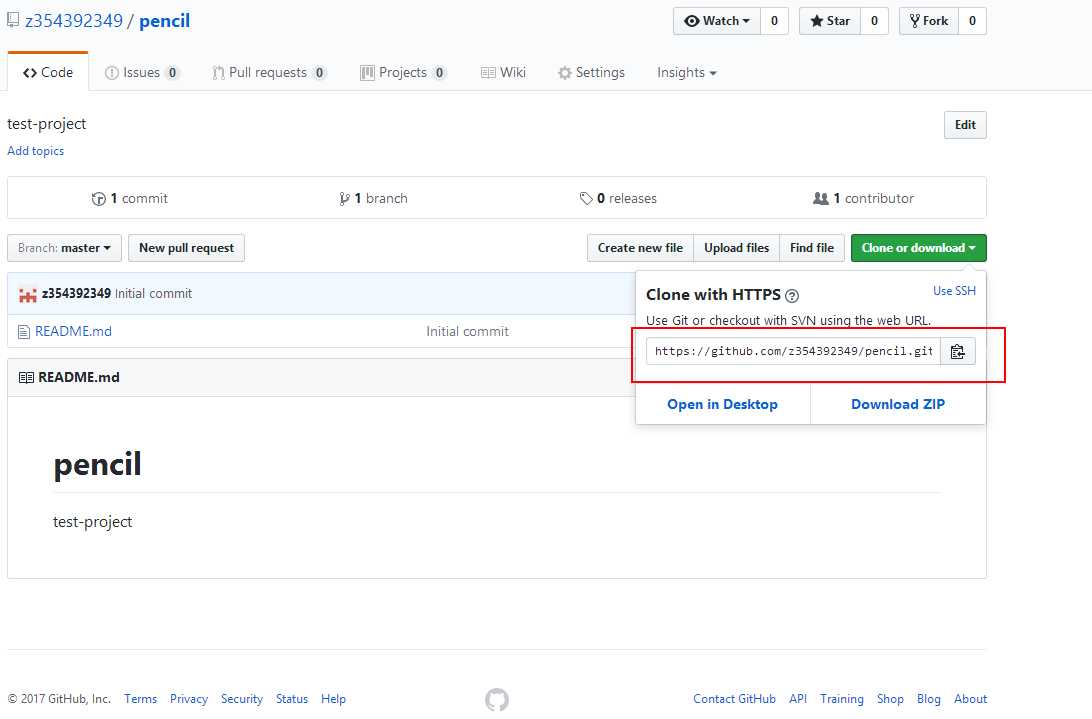This screenshot has width=1092, height=719.
Task: Click the help question mark beside Clone with HTTPS
Action: tap(792, 295)
